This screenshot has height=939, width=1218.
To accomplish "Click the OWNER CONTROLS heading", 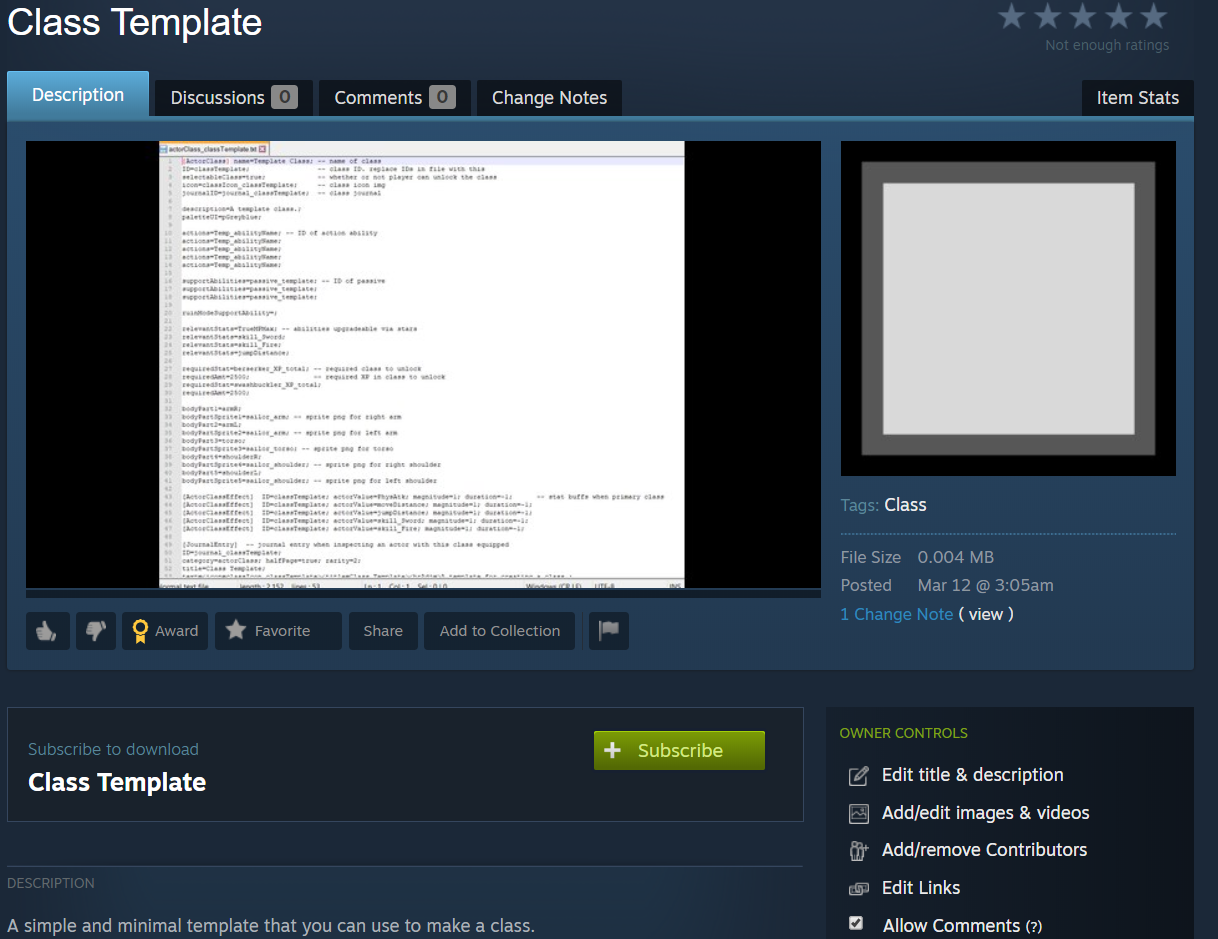I will [x=904, y=733].
